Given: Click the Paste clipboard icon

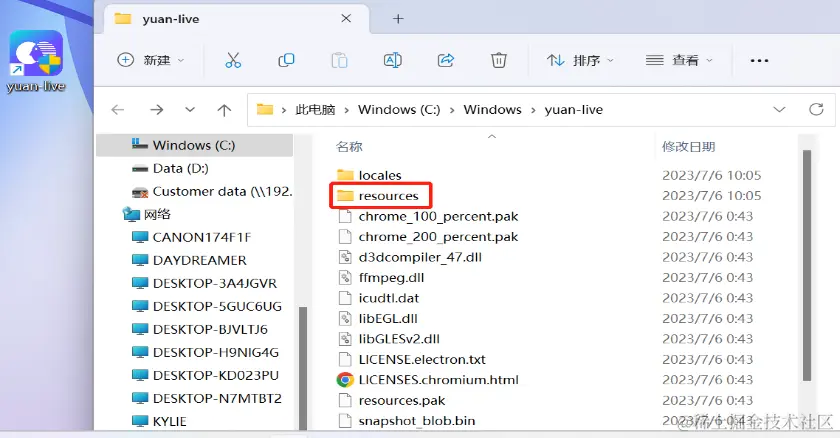Looking at the screenshot, I should coord(339,60).
